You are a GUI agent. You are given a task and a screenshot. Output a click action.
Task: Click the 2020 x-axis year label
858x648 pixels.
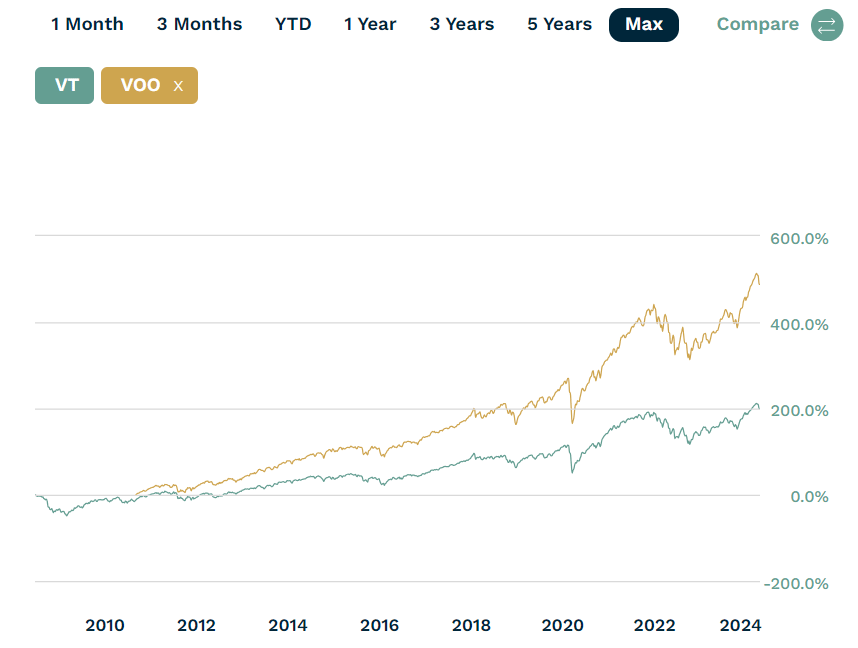[x=563, y=626]
